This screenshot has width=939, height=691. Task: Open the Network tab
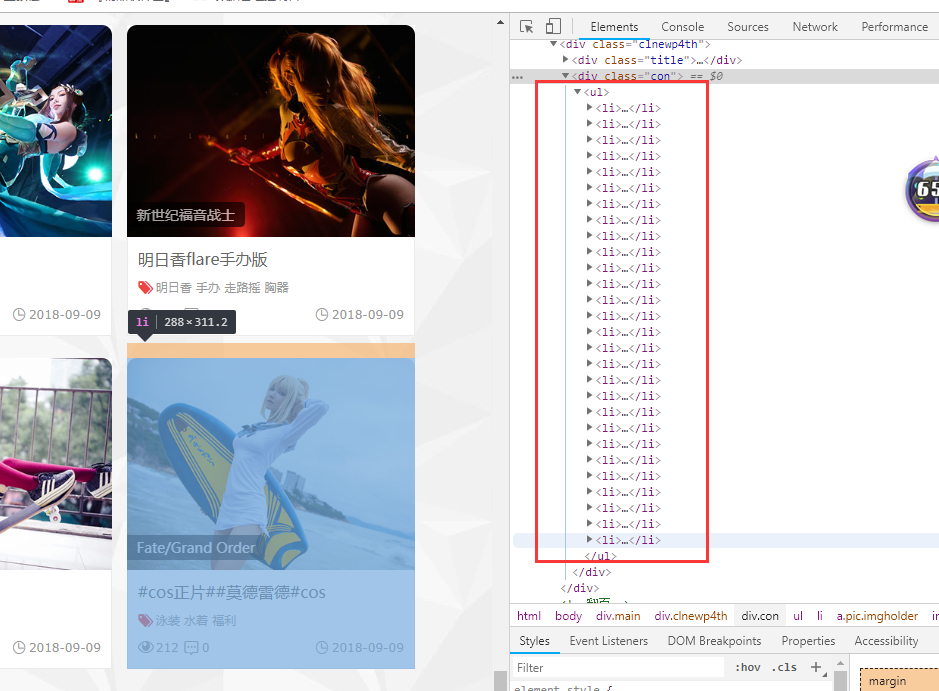coord(814,27)
